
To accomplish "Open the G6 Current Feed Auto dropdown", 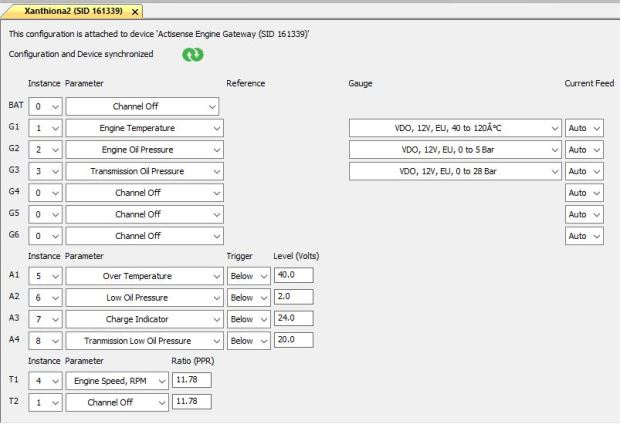I will click(584, 236).
